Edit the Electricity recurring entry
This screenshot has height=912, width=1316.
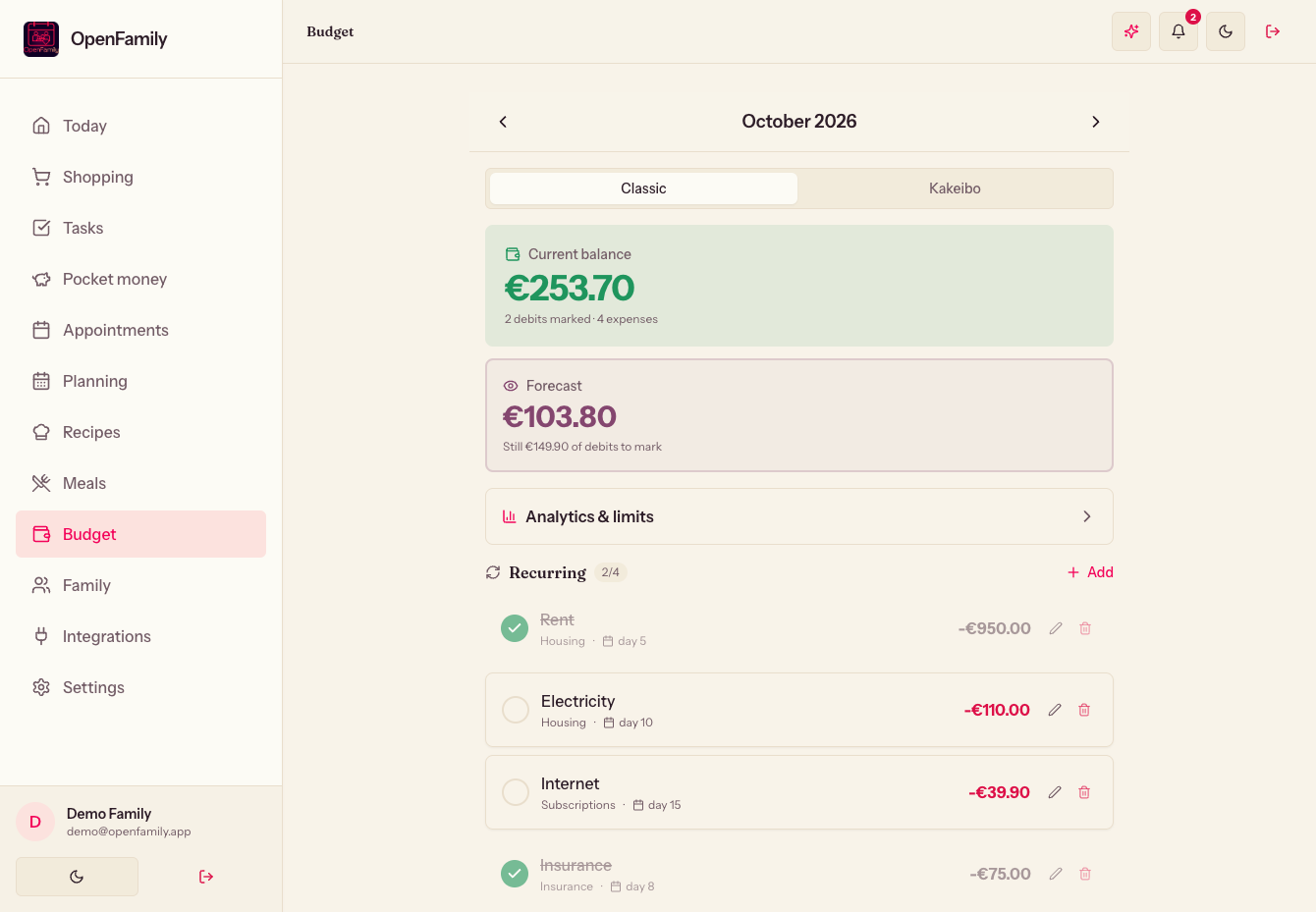(x=1055, y=710)
